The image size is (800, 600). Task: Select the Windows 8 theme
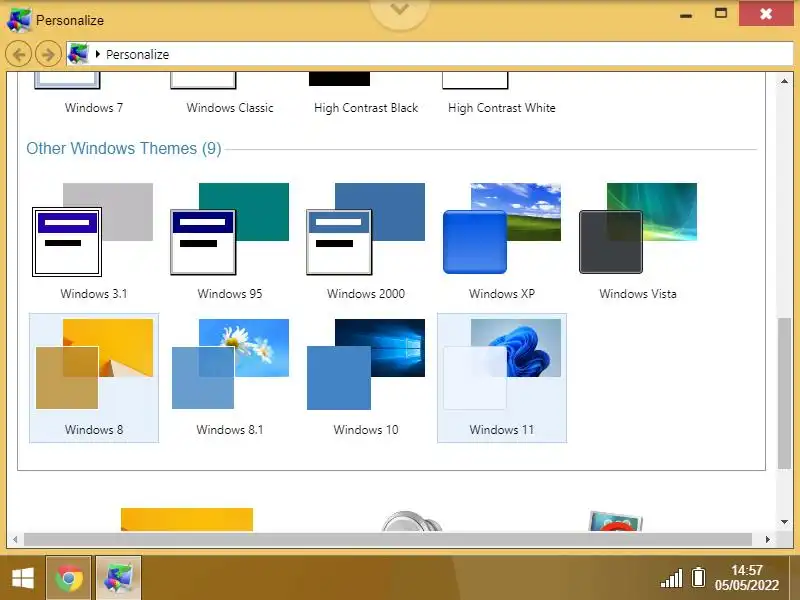pyautogui.click(x=94, y=378)
